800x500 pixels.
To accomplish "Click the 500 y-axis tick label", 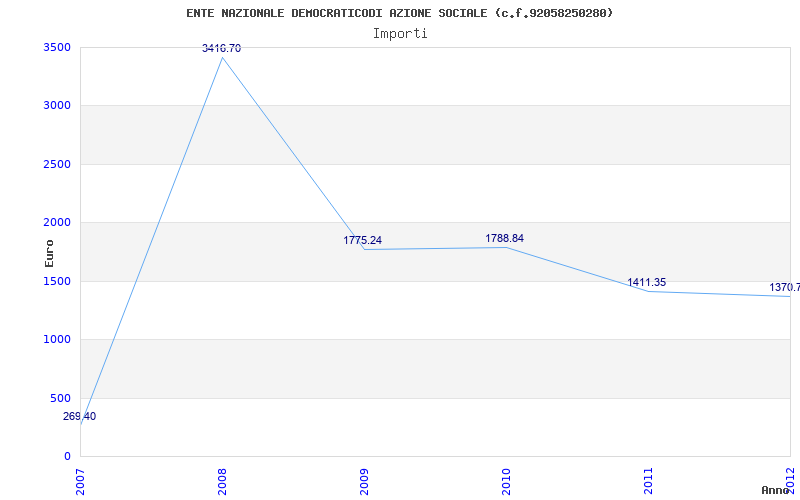I will [60, 398].
